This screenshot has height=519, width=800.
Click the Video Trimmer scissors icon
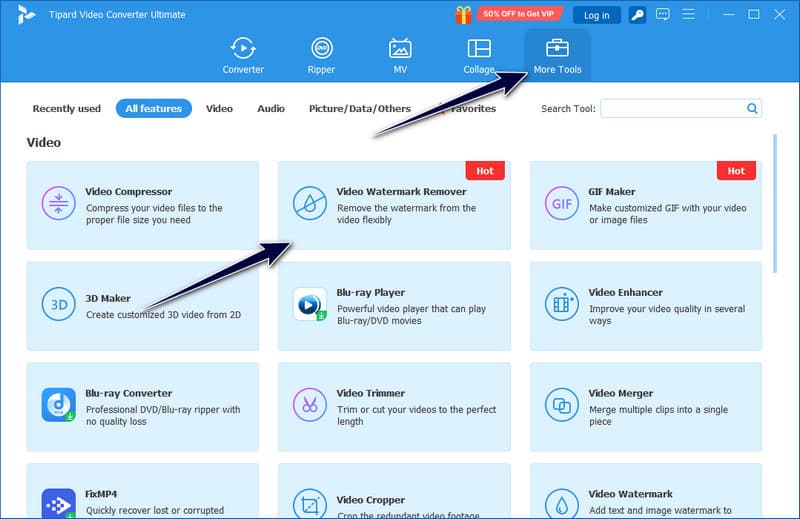310,405
